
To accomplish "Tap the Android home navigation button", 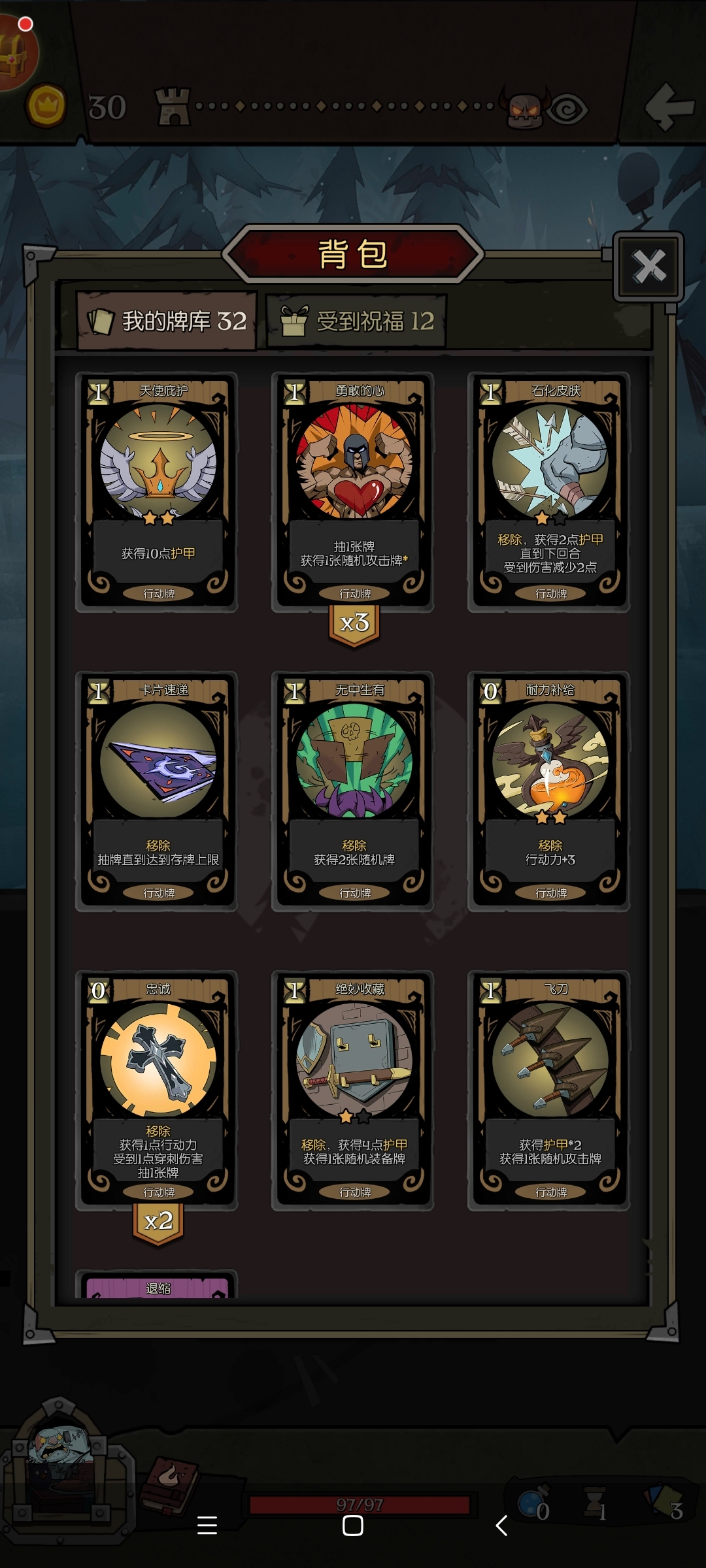I will tap(353, 1526).
